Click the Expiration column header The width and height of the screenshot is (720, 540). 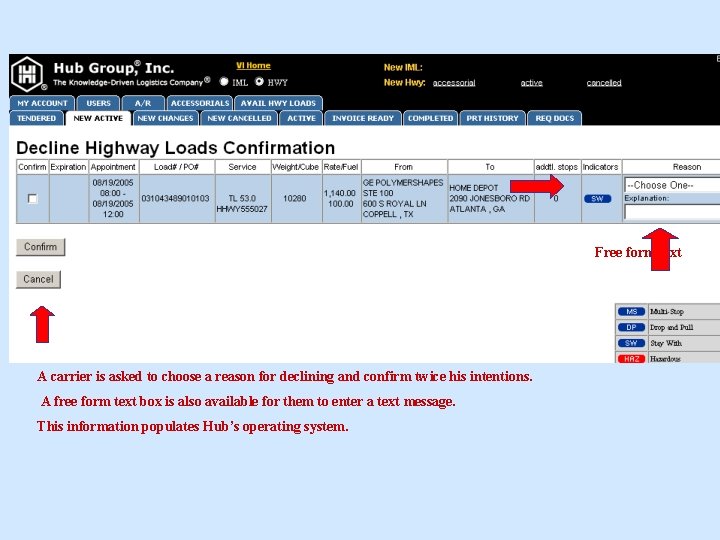point(68,167)
